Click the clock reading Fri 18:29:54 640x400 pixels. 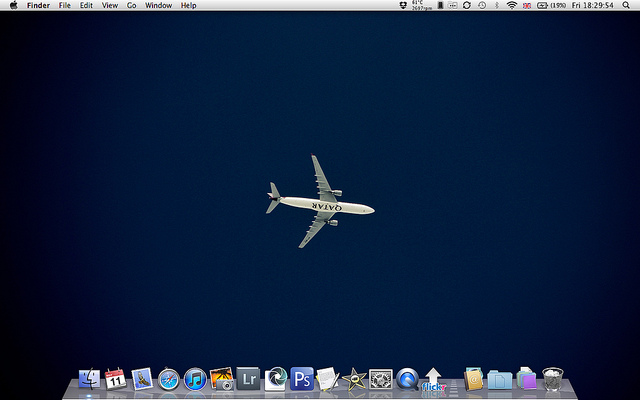pos(593,5)
